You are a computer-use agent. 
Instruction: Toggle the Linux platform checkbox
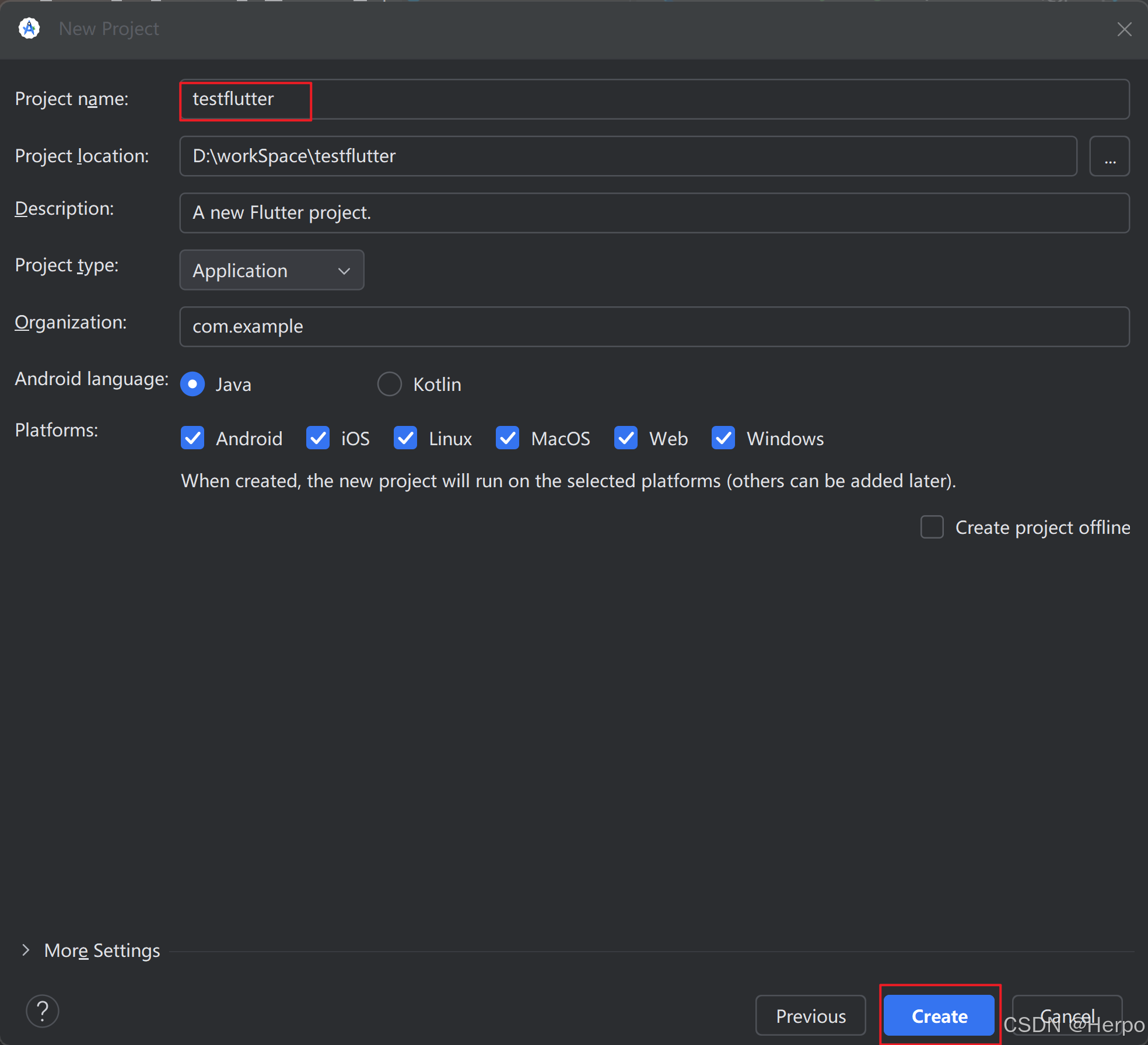405,438
